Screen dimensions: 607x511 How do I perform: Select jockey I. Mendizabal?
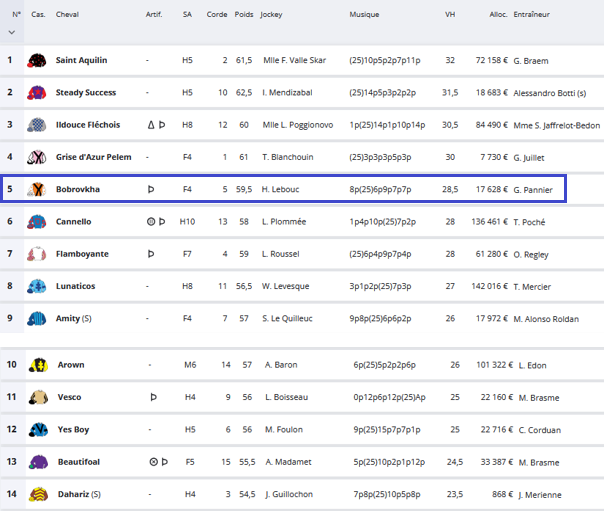pyautogui.click(x=287, y=93)
